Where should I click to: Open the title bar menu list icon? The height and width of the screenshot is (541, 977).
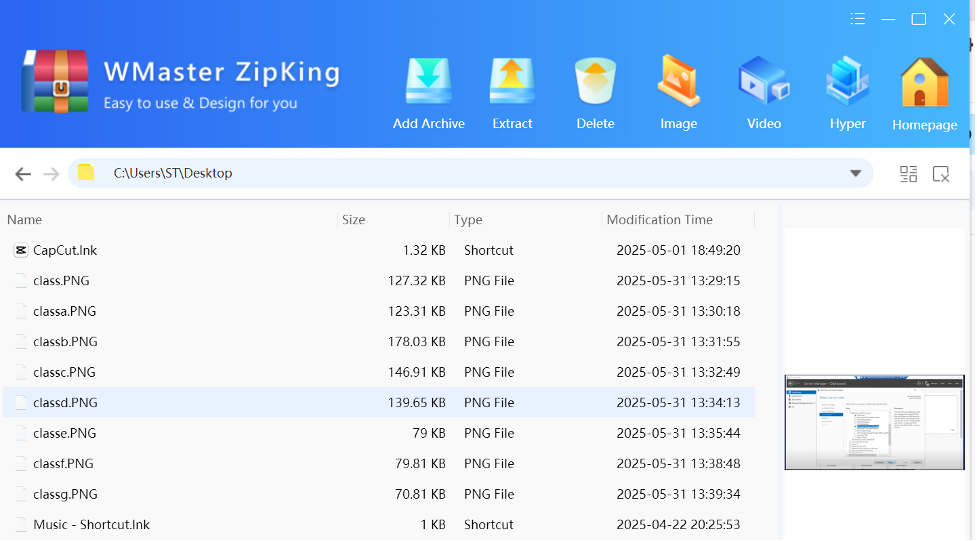[858, 19]
